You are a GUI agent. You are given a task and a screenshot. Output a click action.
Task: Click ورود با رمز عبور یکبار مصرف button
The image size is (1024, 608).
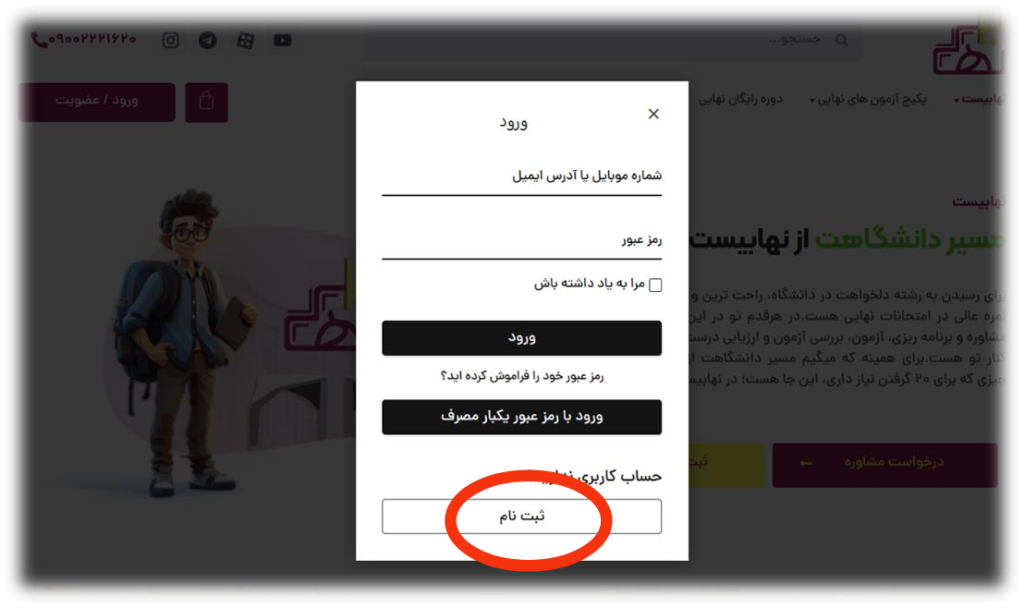coord(522,417)
